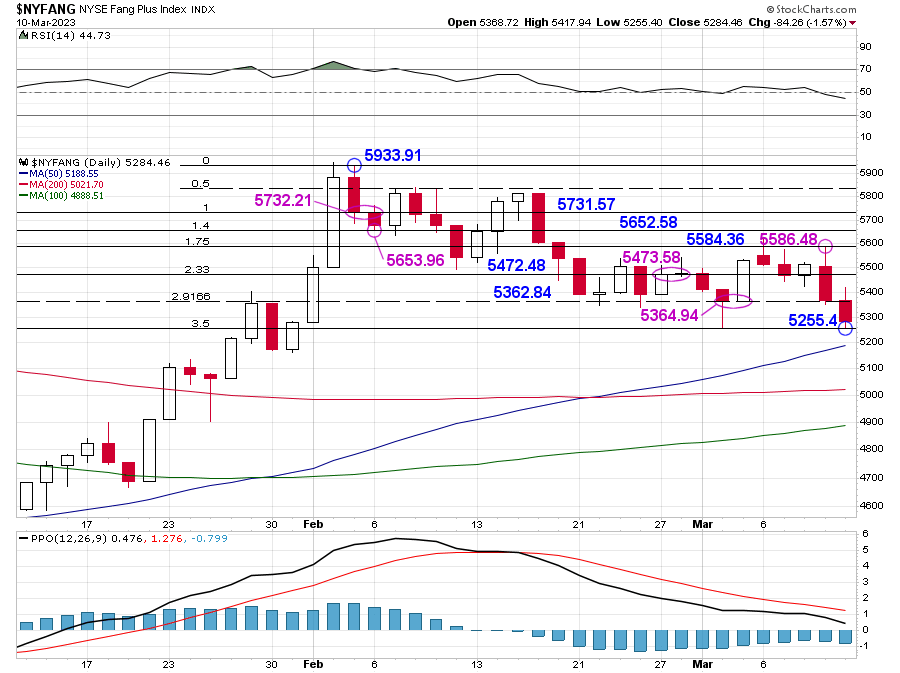
Task: Click the 4600 price axis label
Action: coord(871,505)
